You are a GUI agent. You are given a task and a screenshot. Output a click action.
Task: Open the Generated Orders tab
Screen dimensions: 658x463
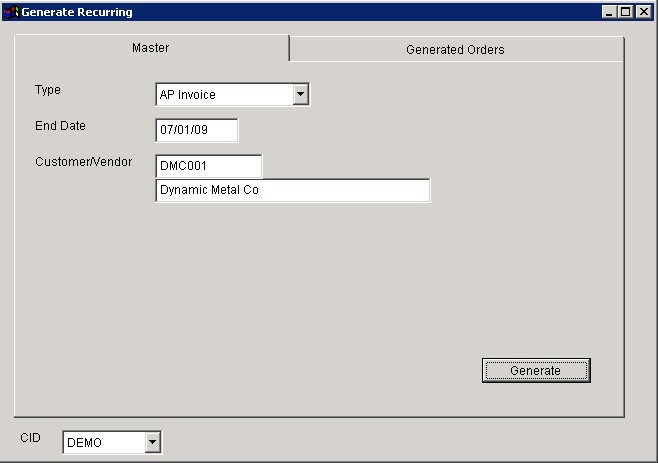point(455,49)
